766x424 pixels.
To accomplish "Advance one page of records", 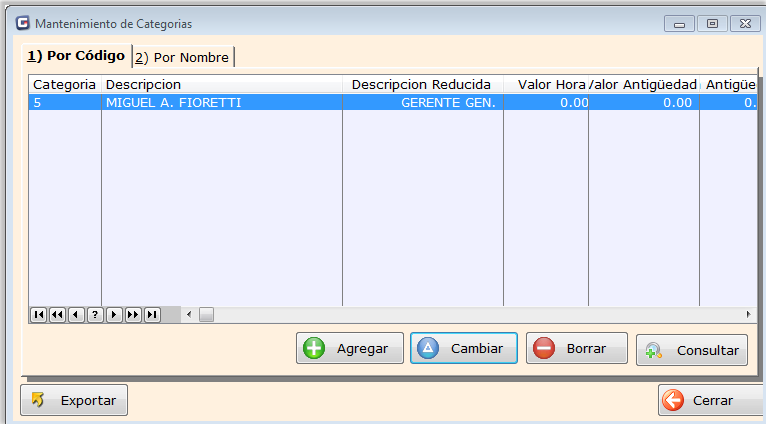I will point(133,315).
